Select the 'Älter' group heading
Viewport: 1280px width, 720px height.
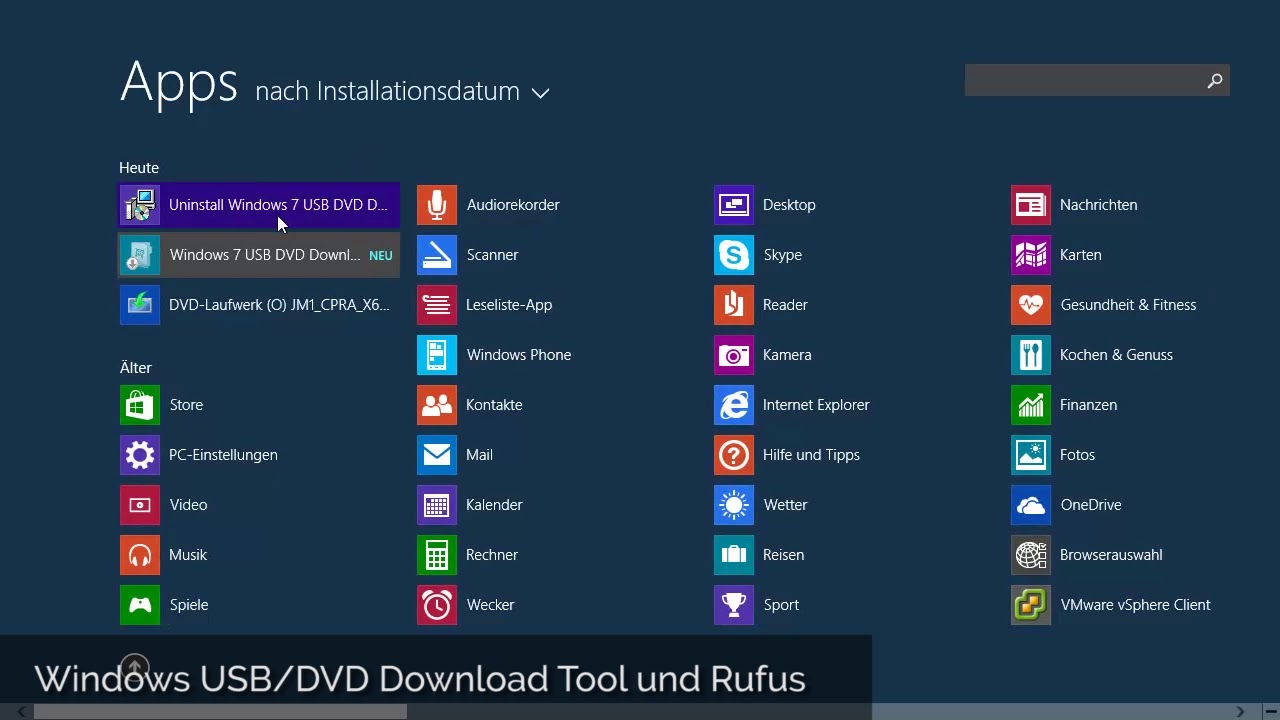[x=136, y=368]
